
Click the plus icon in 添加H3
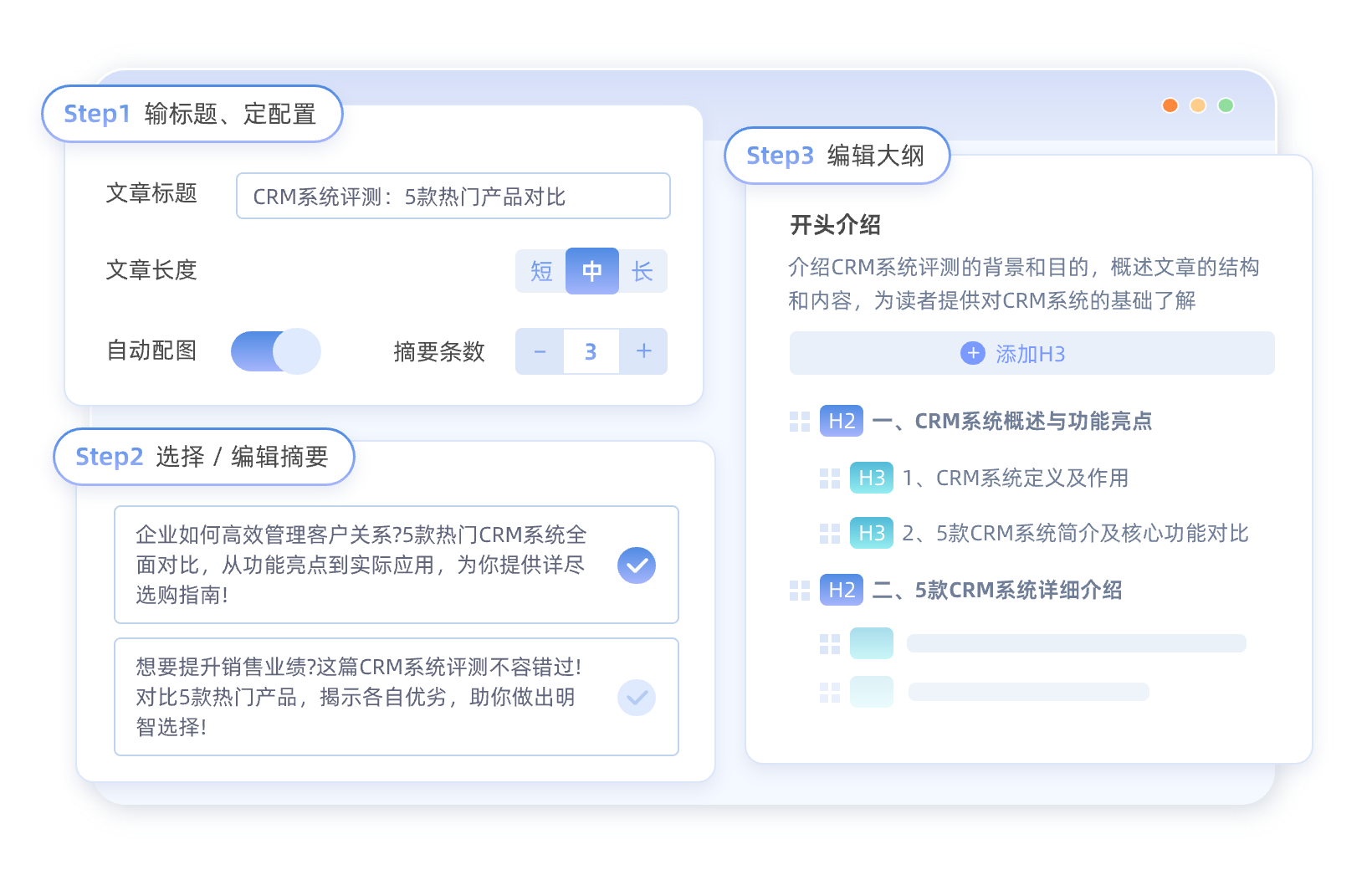(973, 353)
